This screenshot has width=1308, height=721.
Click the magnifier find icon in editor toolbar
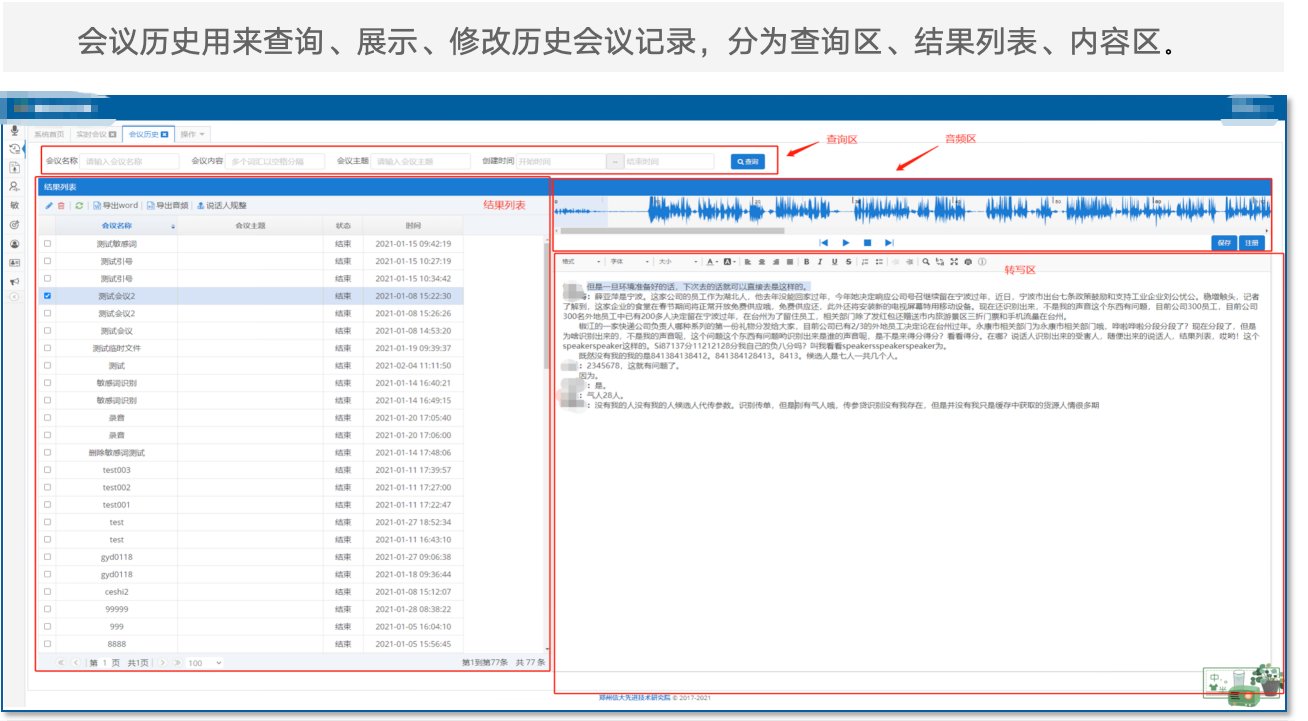(926, 262)
